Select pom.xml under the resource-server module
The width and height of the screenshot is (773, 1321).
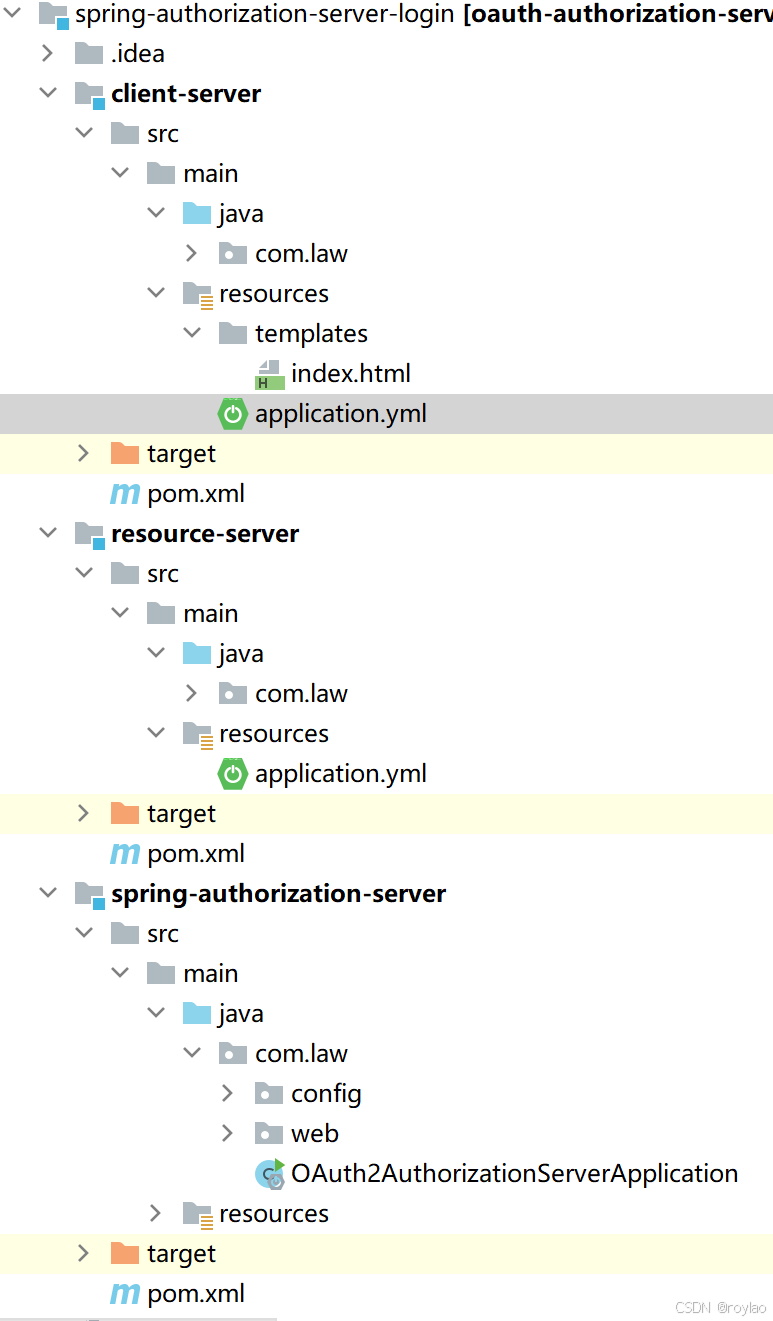click(x=195, y=853)
